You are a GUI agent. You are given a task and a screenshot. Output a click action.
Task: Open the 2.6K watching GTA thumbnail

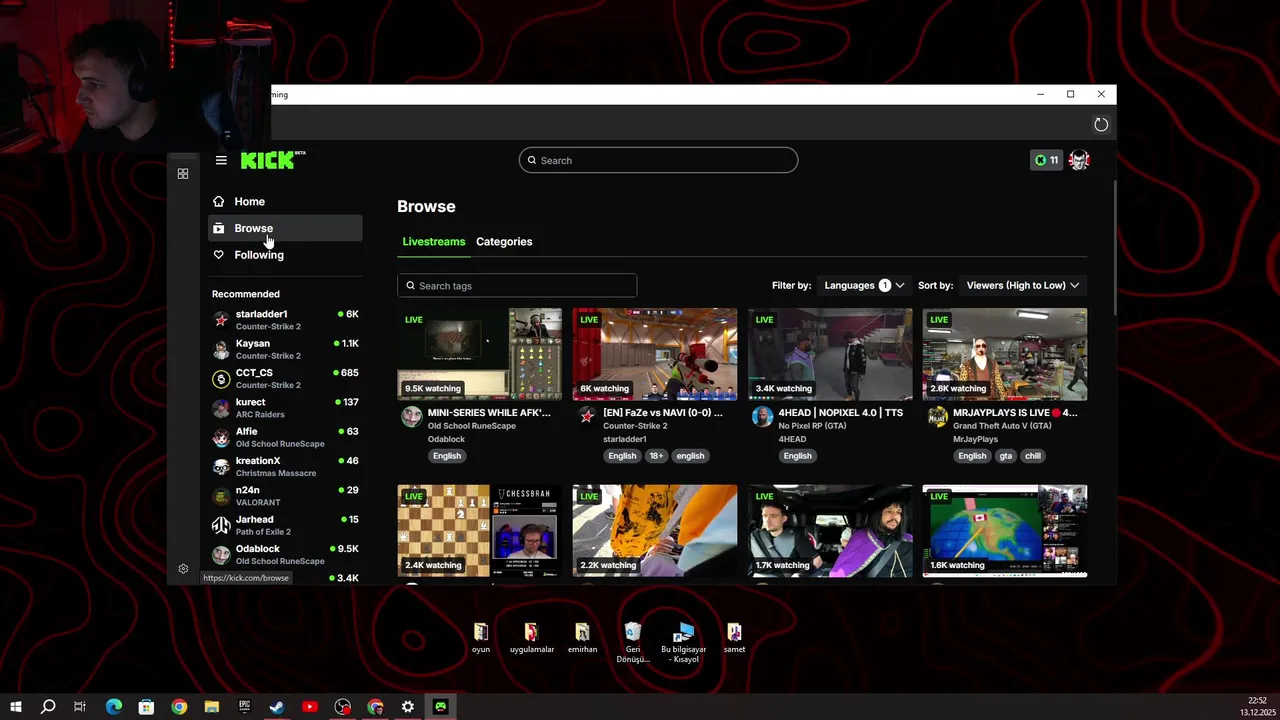click(1005, 354)
